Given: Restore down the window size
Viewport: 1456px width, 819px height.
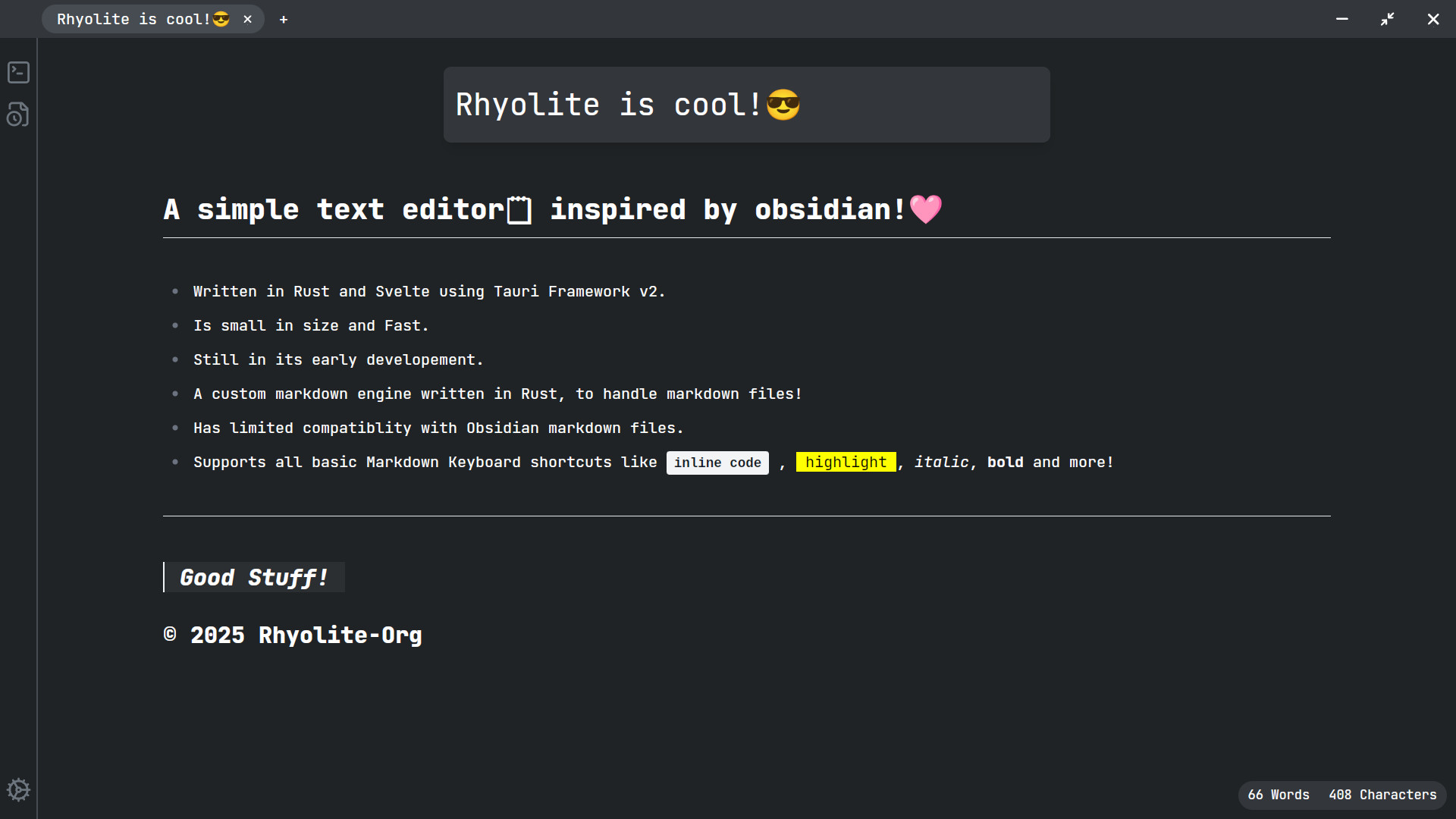Looking at the screenshot, I should [1388, 19].
